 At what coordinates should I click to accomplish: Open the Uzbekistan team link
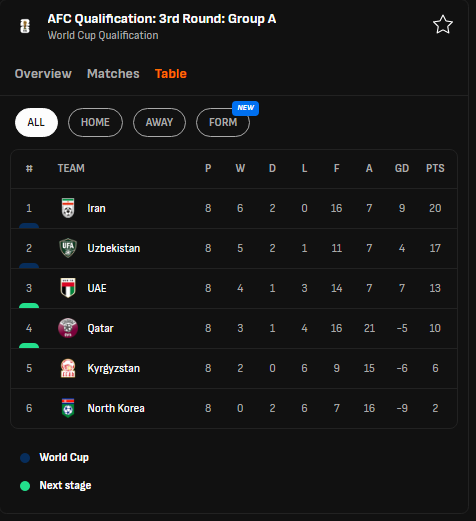click(x=114, y=248)
